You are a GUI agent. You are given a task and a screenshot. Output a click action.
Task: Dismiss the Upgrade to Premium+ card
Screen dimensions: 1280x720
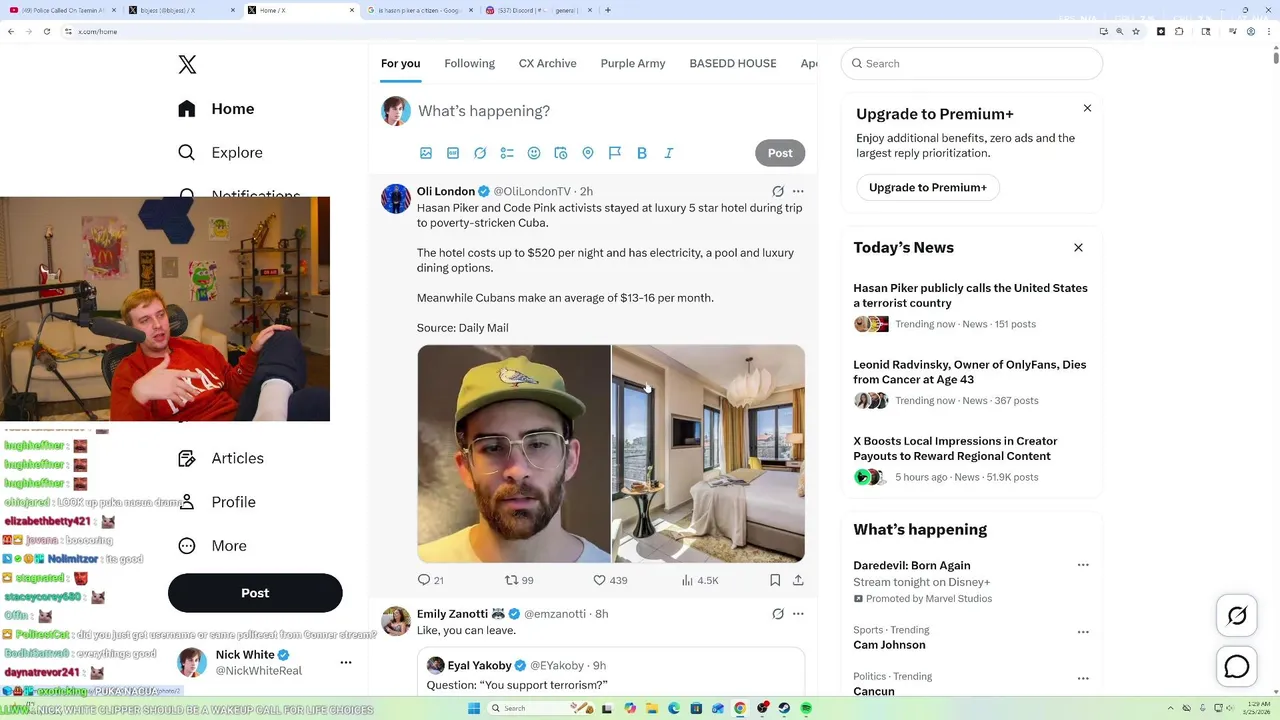click(1087, 108)
